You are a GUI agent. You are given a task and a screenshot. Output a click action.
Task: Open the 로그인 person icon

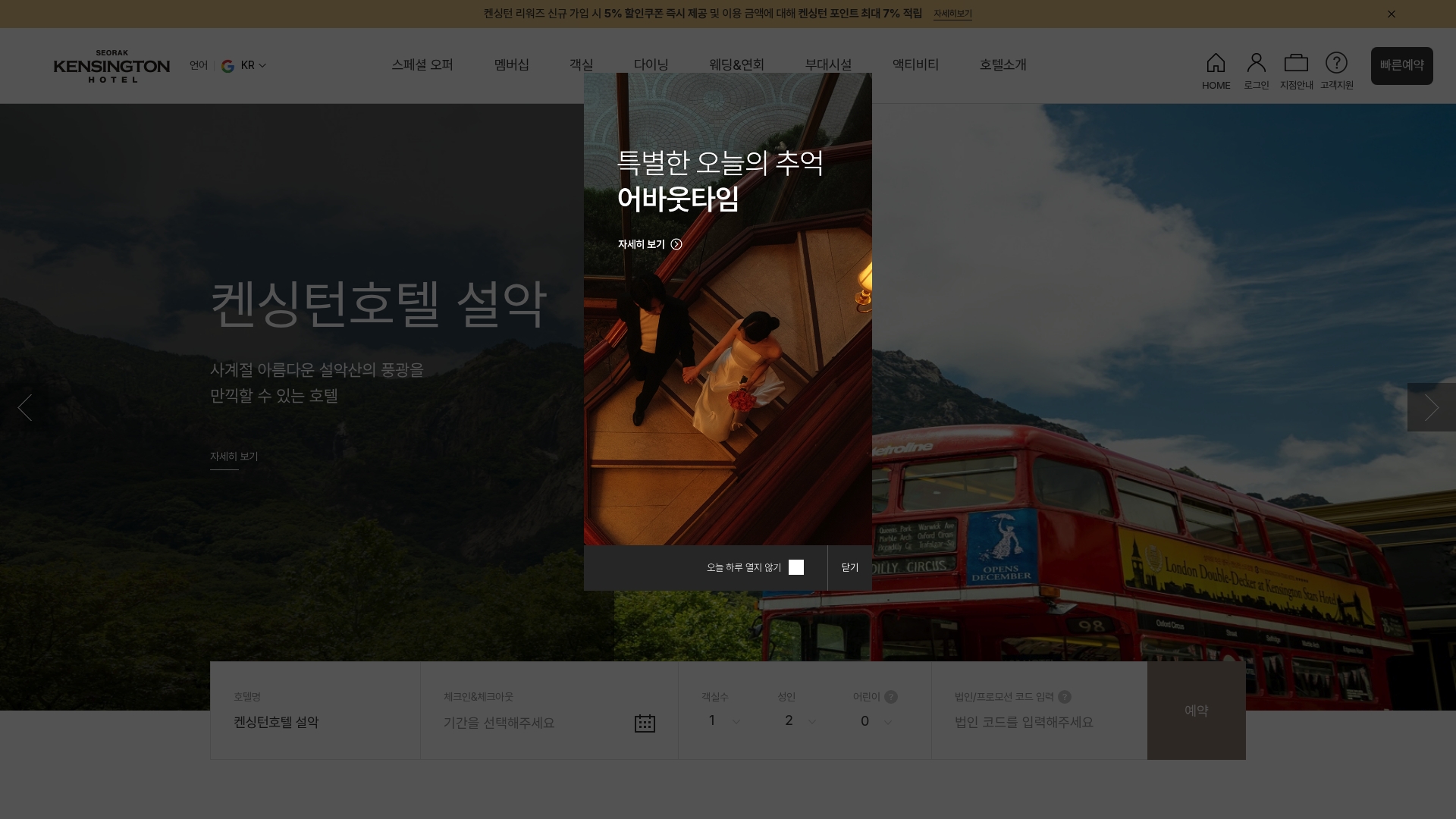coord(1256,63)
